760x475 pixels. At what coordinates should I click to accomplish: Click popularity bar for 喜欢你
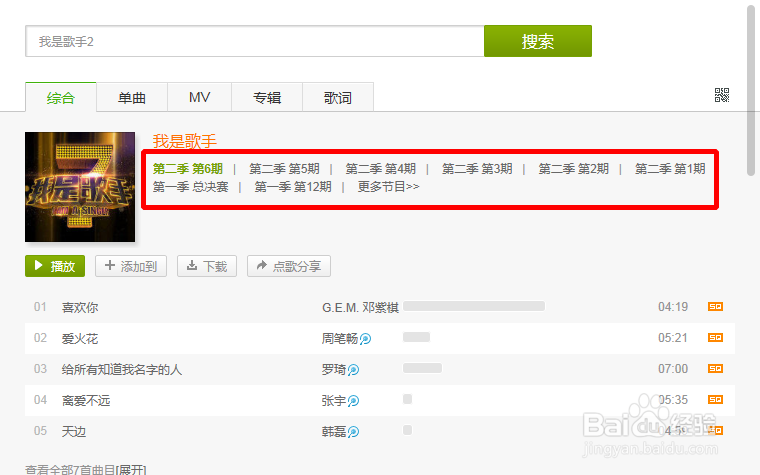click(474, 306)
